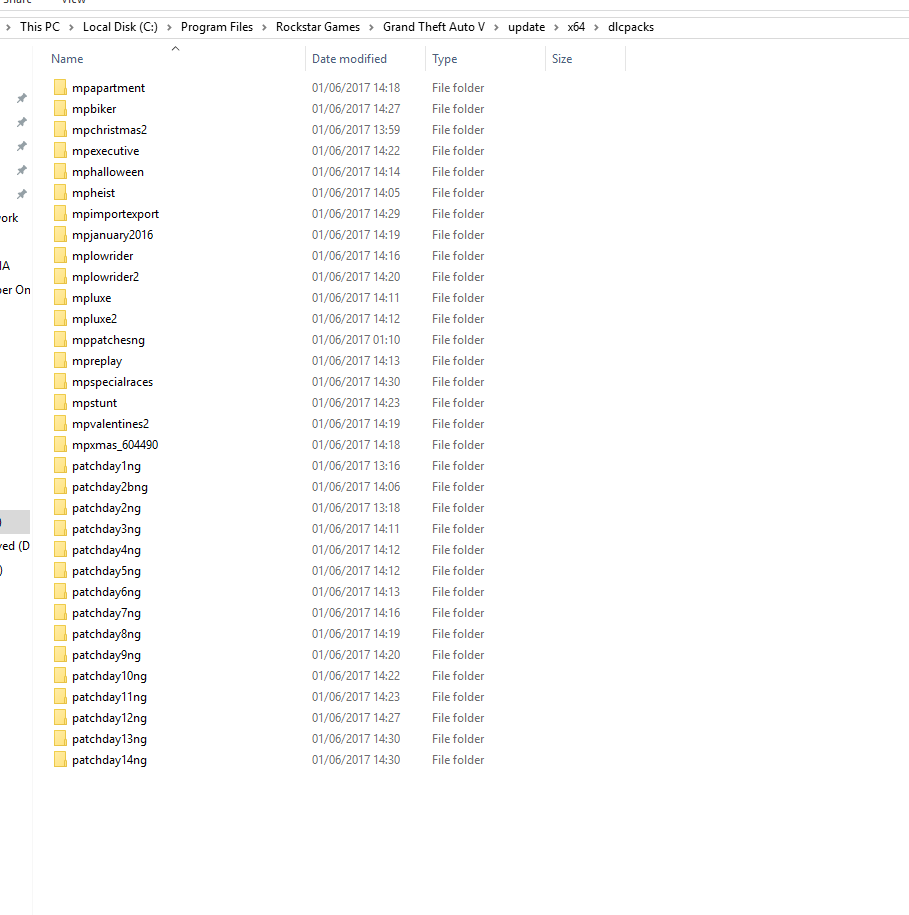Go to the update breadcrumb
909x915 pixels.
(526, 27)
